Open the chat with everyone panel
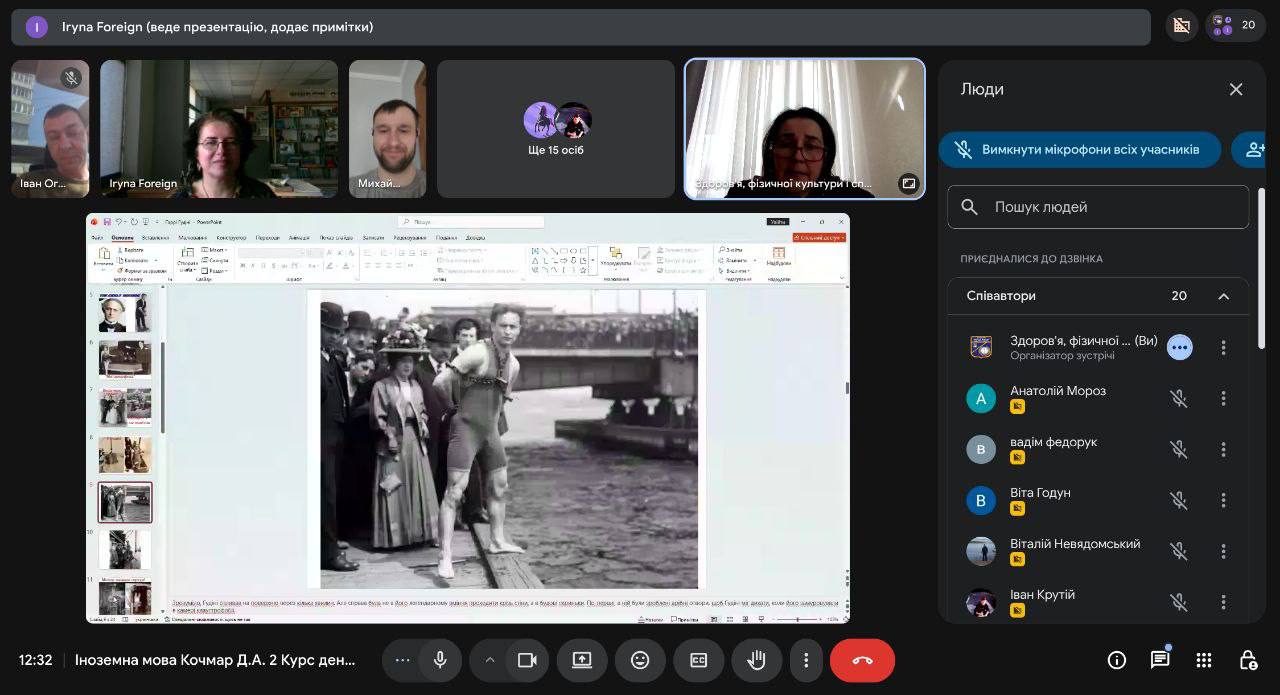This screenshot has height=695, width=1280. tap(1160, 660)
